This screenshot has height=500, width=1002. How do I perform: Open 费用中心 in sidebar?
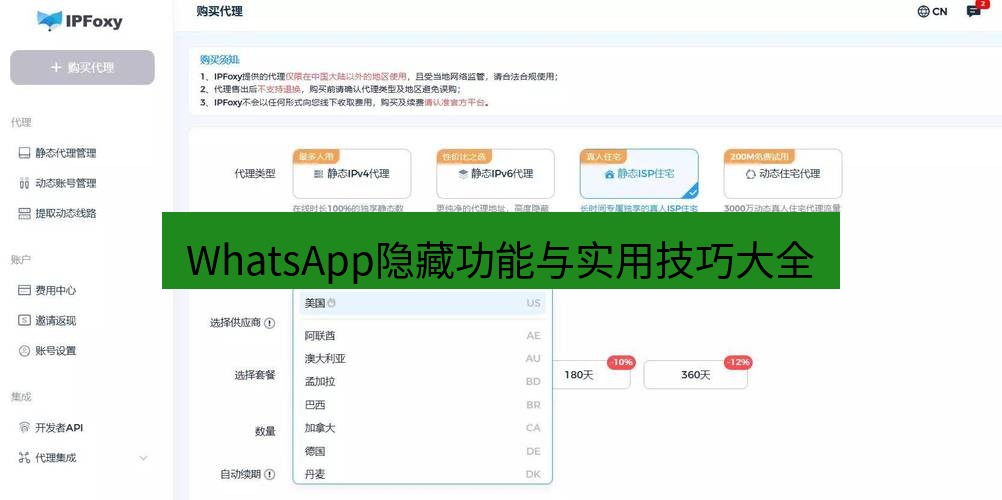click(47, 290)
